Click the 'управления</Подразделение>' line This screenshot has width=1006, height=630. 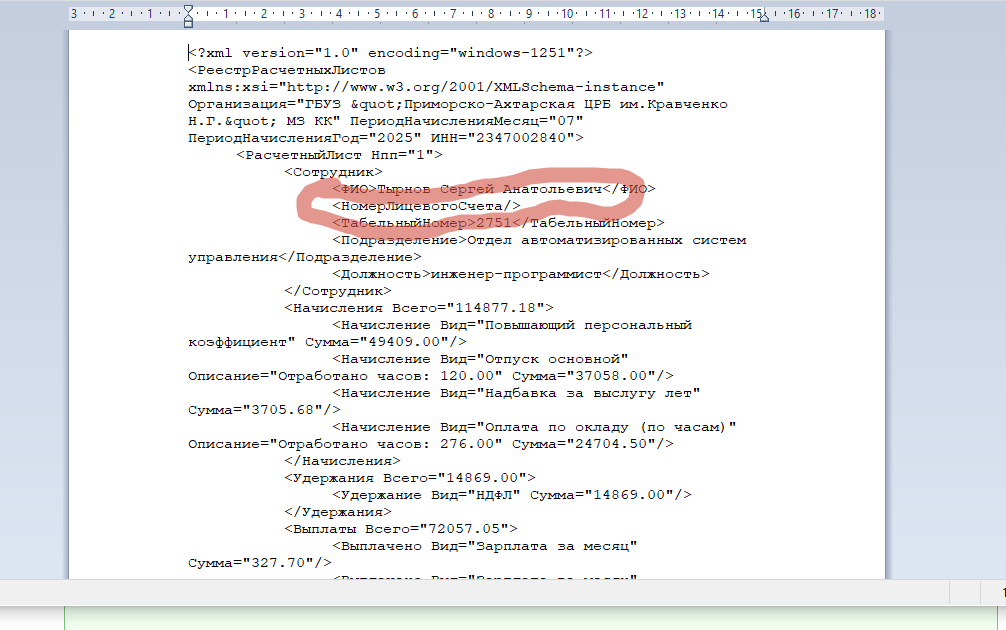point(305,257)
